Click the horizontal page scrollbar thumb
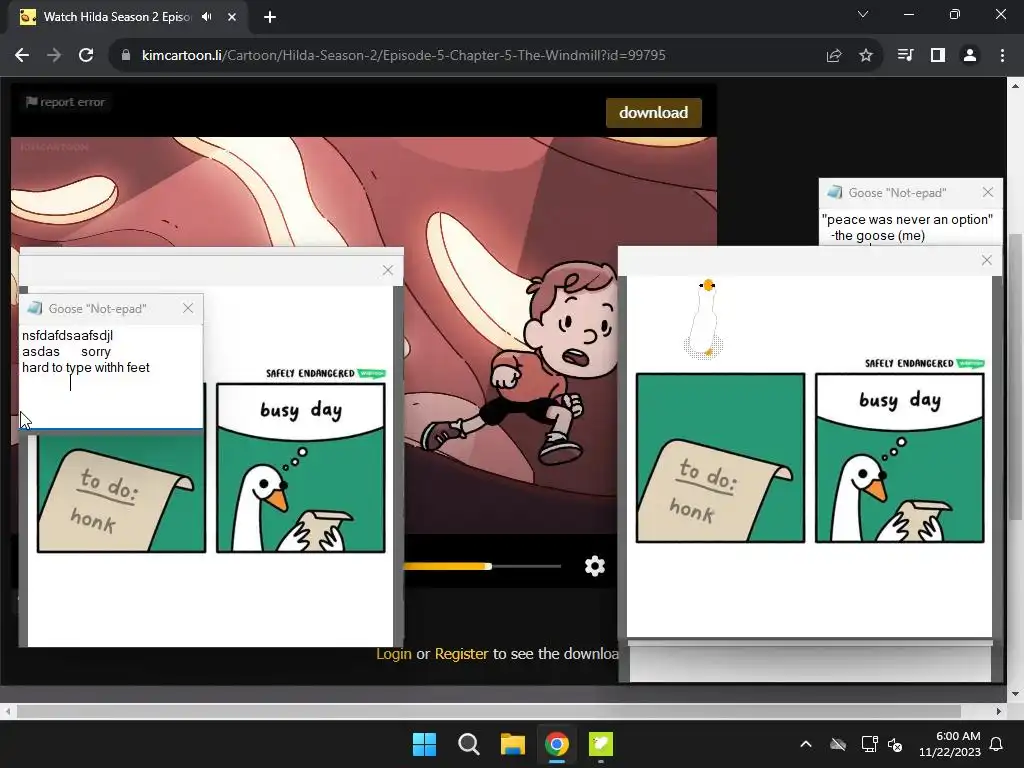Screen dimensions: 1024x768 [488, 711]
